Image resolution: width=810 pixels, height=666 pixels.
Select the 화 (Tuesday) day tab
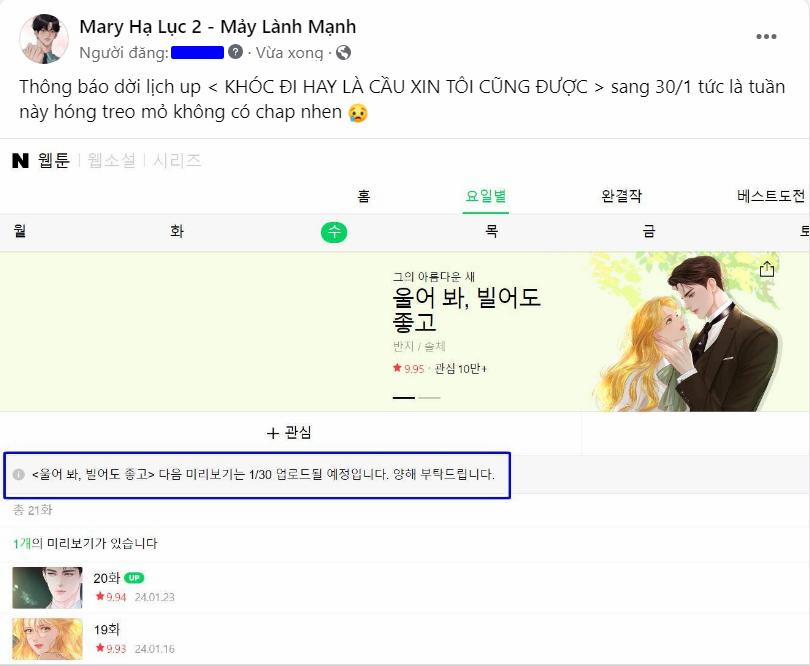point(177,231)
